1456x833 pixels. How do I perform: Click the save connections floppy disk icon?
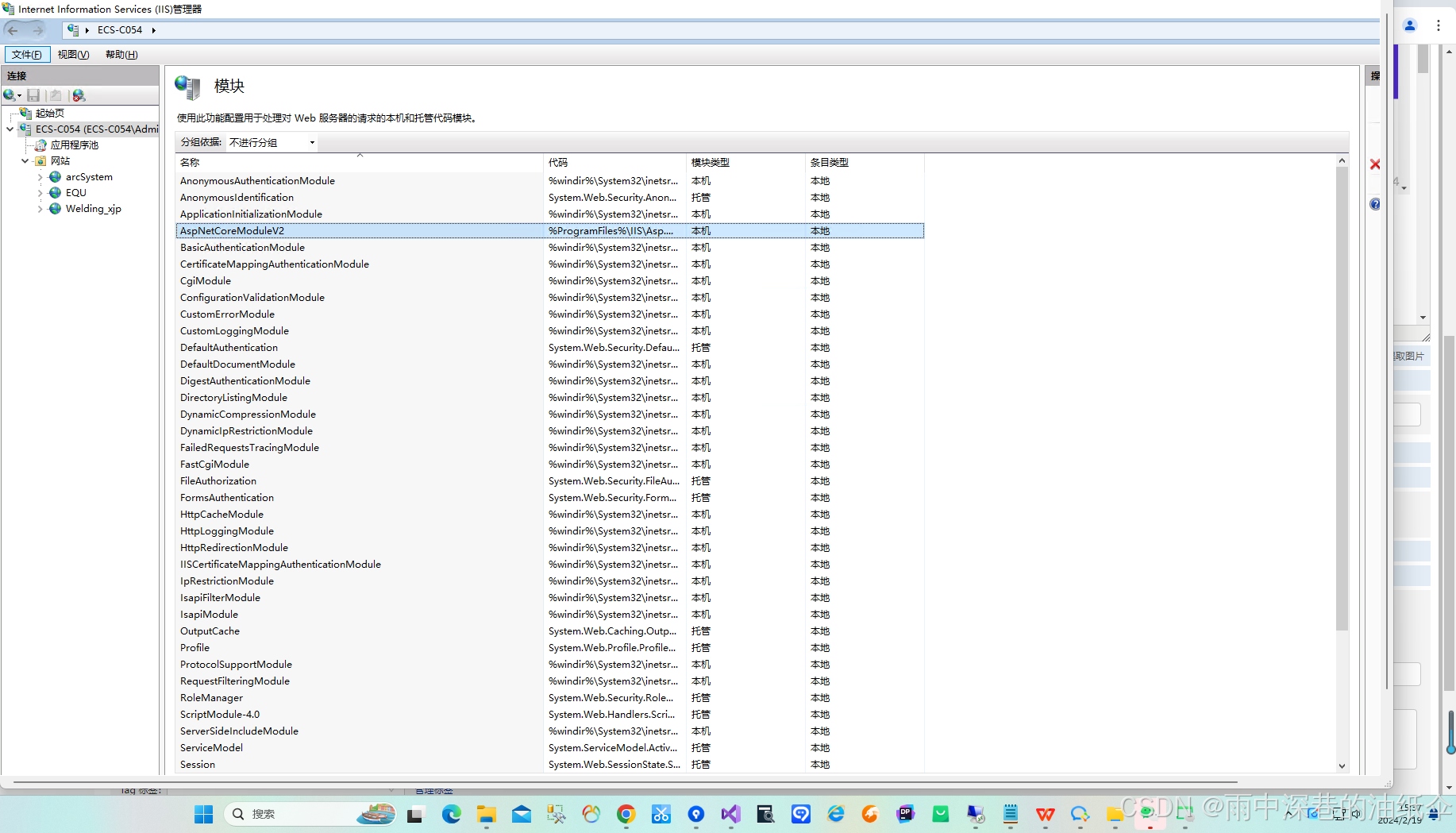click(33, 95)
